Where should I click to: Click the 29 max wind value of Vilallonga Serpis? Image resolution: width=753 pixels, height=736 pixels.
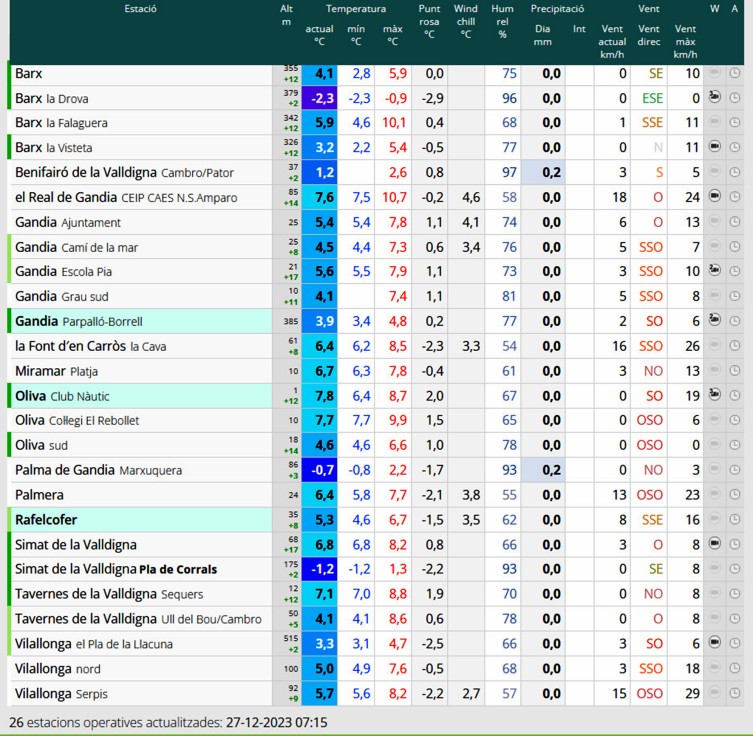(692, 693)
